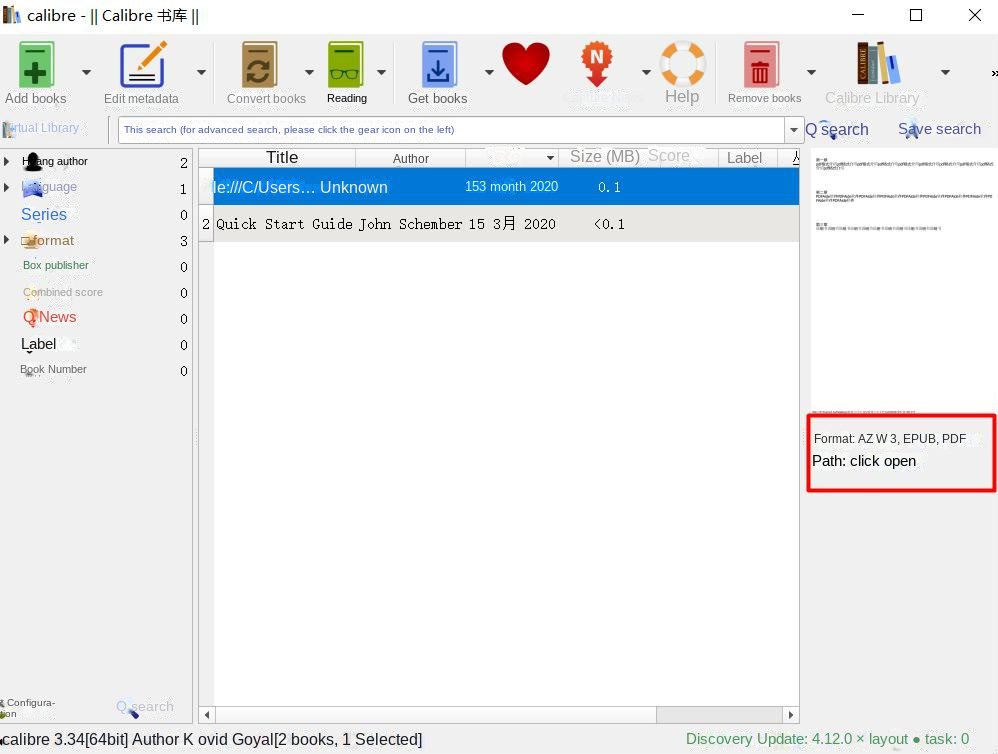Viewport: 998px width, 754px height.
Task: Open Configuration in the bottom left
Action: pos(28,706)
